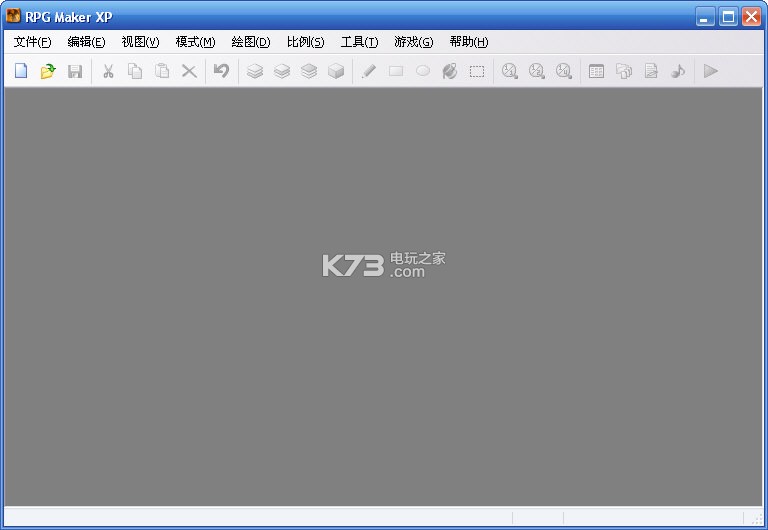Create a new project with the blank page icon
The width and height of the screenshot is (768, 530).
tap(21, 71)
